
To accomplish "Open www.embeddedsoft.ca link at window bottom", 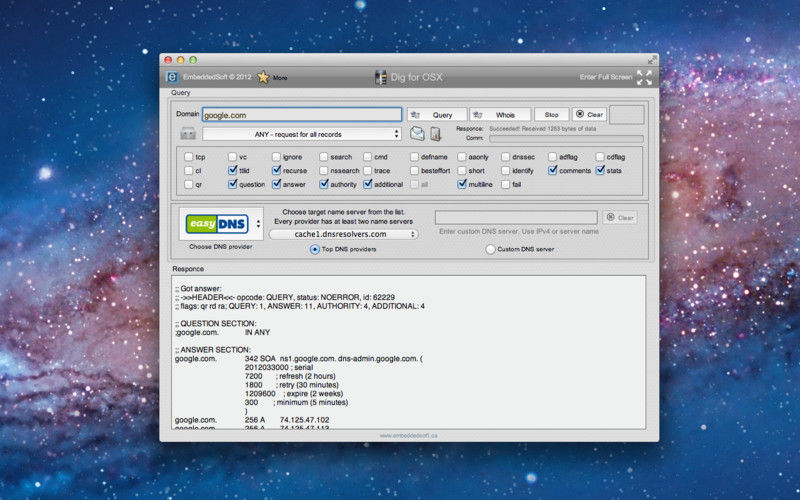I will [x=408, y=436].
